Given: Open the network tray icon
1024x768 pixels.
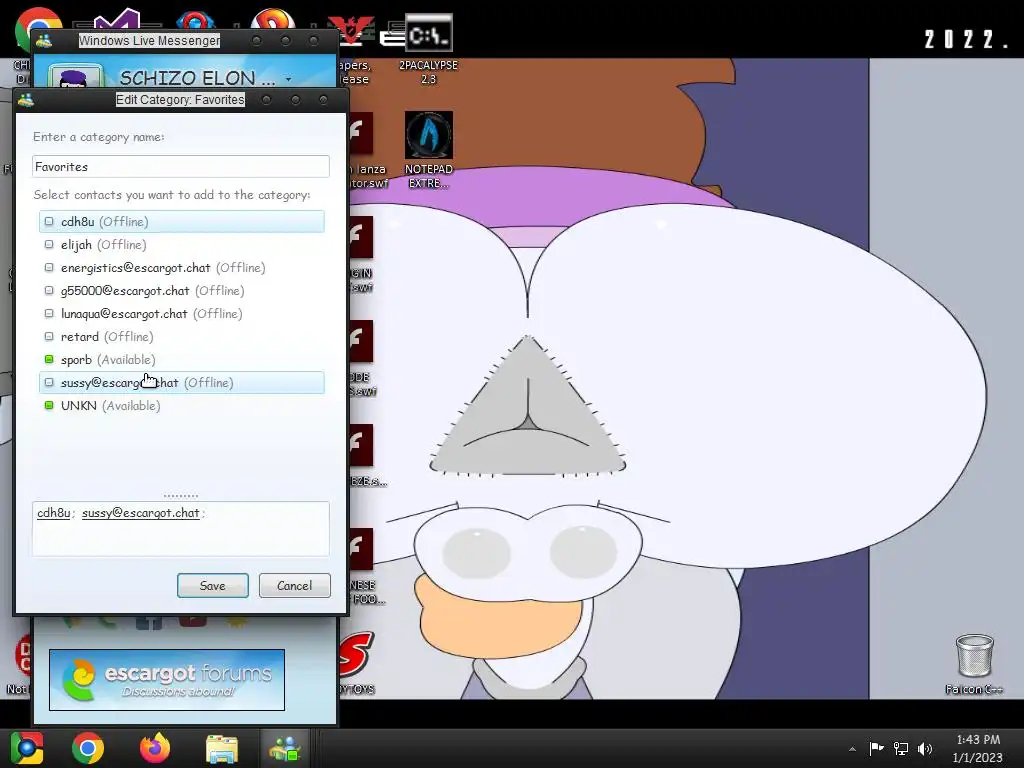Looking at the screenshot, I should click(901, 748).
